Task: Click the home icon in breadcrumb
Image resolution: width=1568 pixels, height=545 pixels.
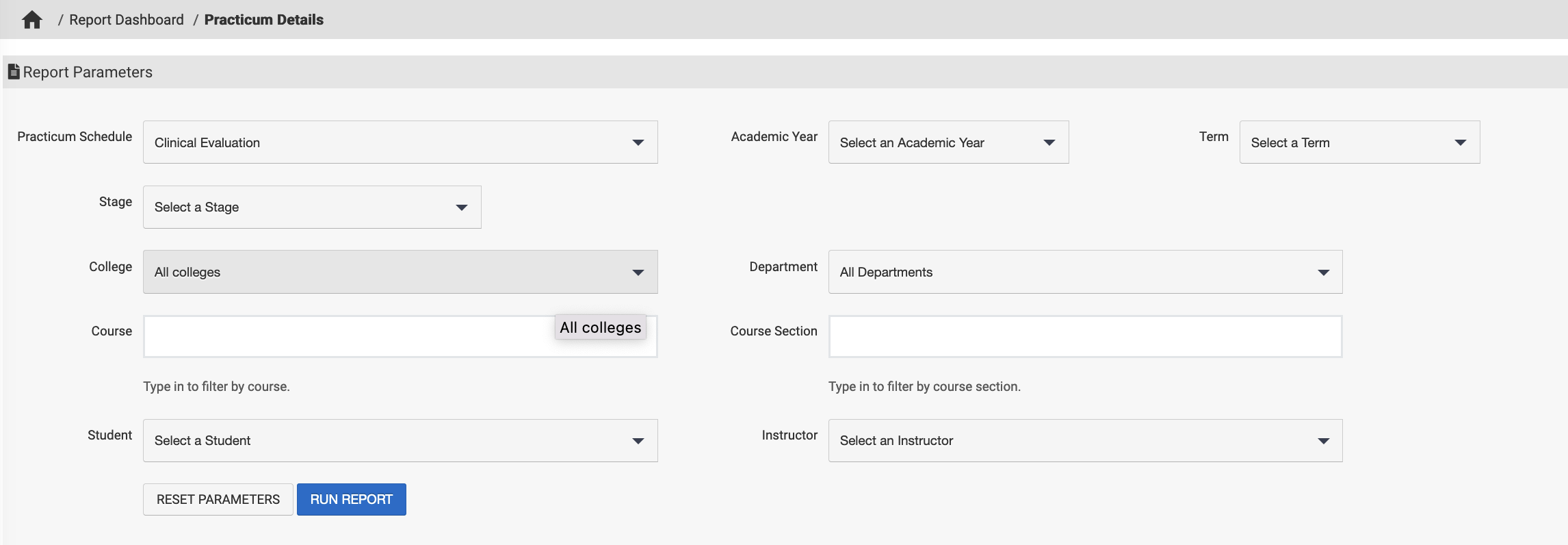Action: pos(31,20)
